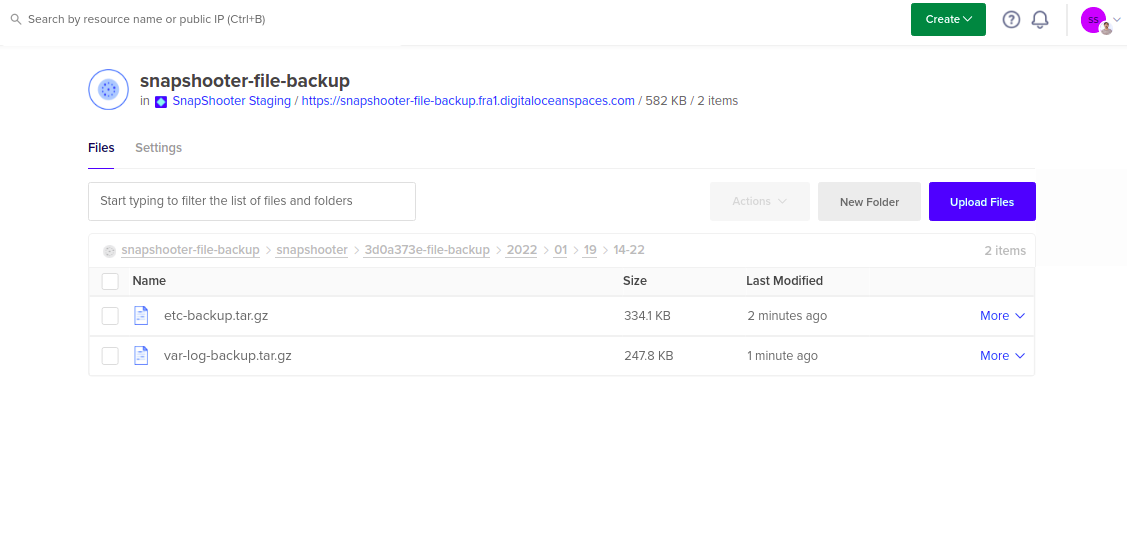This screenshot has height=536, width=1127.
Task: Go to the 2022 breadcrumb folder
Action: click(x=522, y=250)
